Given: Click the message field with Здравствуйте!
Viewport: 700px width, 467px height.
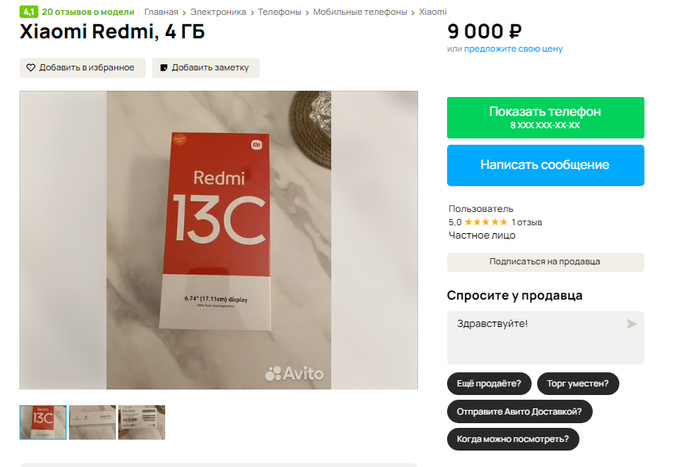Looking at the screenshot, I should click(535, 337).
